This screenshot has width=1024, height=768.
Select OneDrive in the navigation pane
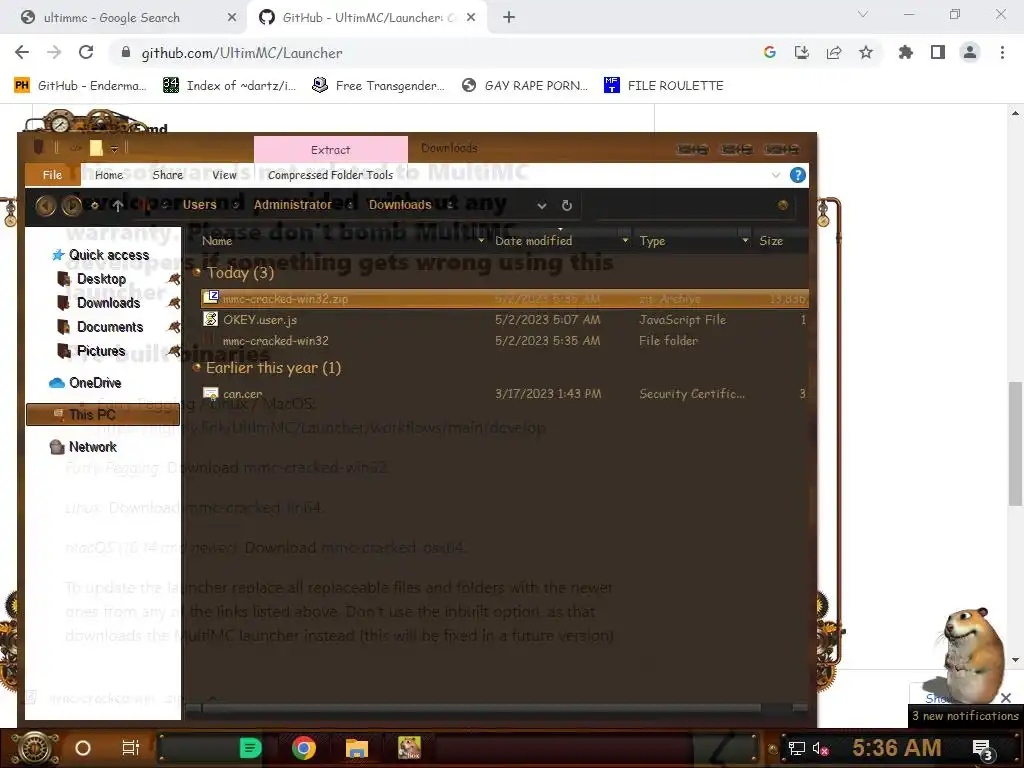95,383
